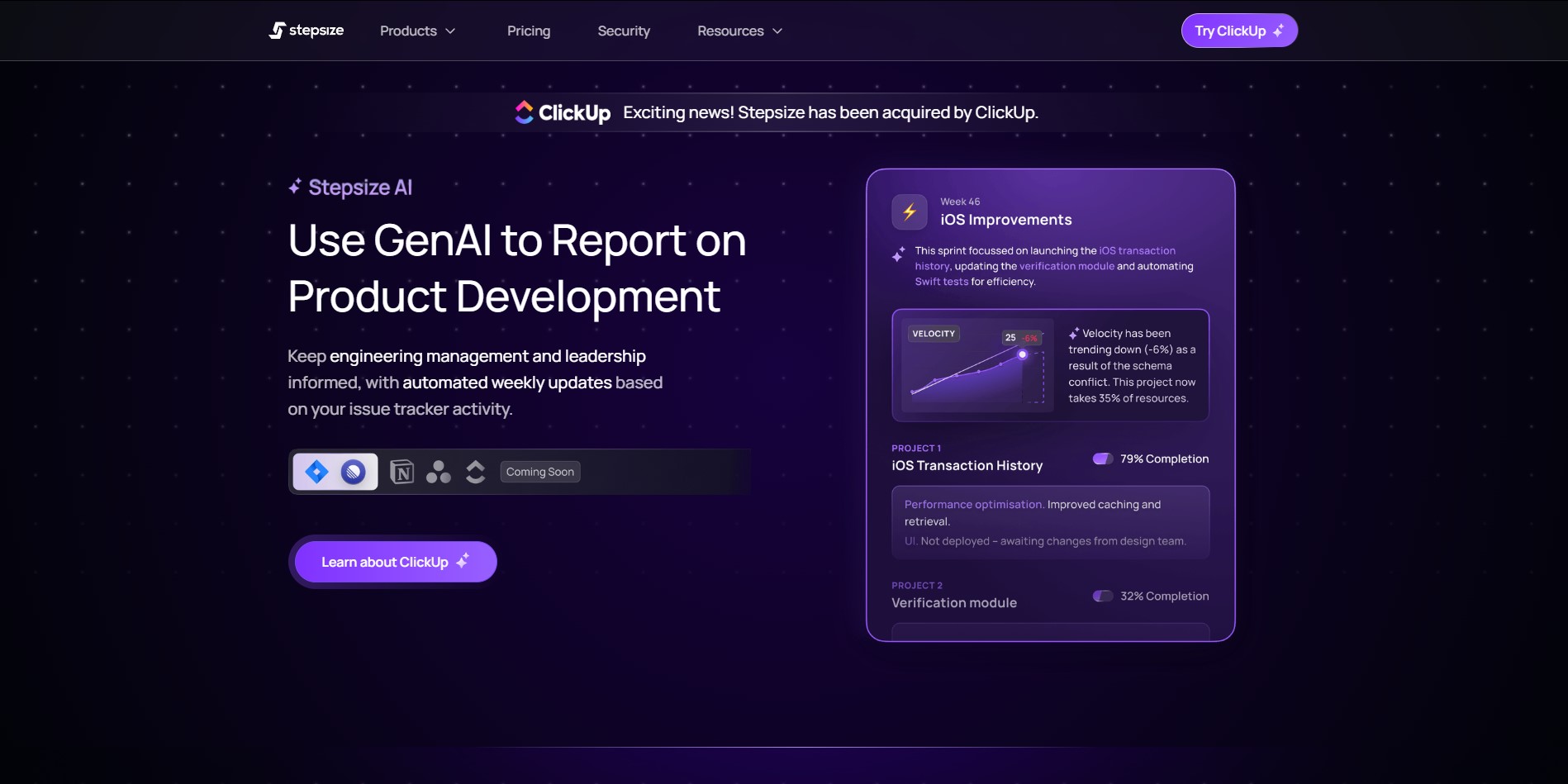Click the sparkle icon on the Learn about ClickUp button
The width and height of the screenshot is (1568, 784).
click(463, 561)
